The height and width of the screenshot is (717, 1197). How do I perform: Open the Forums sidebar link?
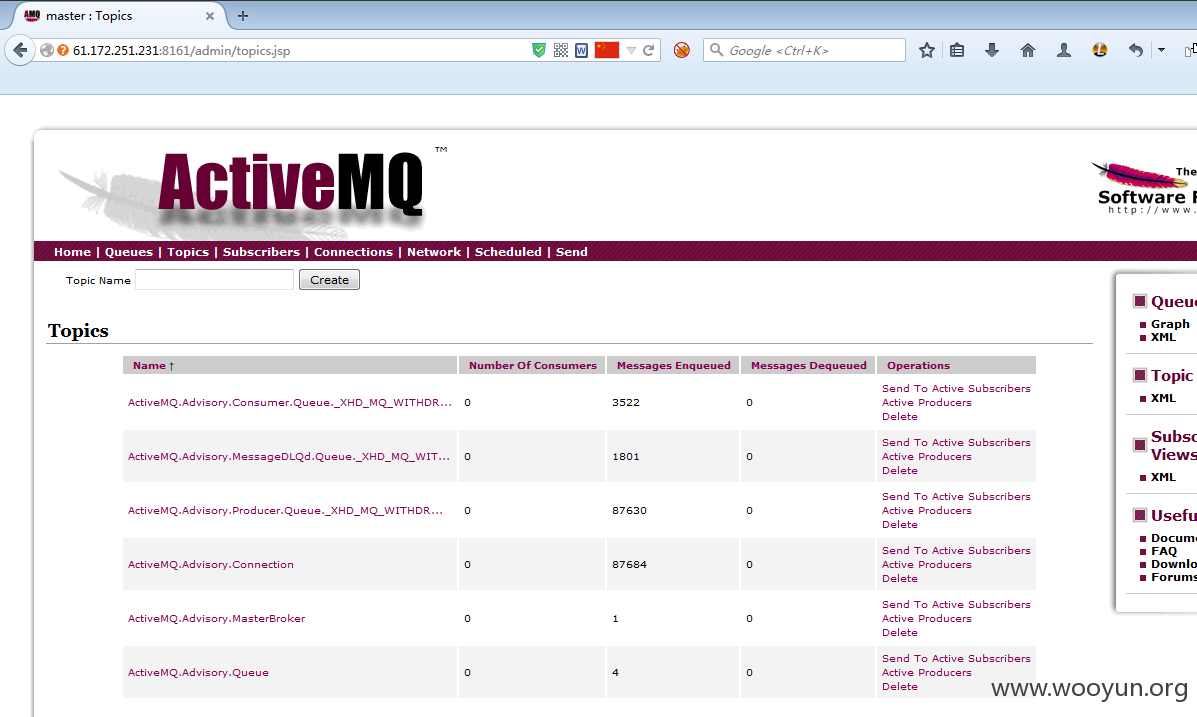coord(1173,577)
